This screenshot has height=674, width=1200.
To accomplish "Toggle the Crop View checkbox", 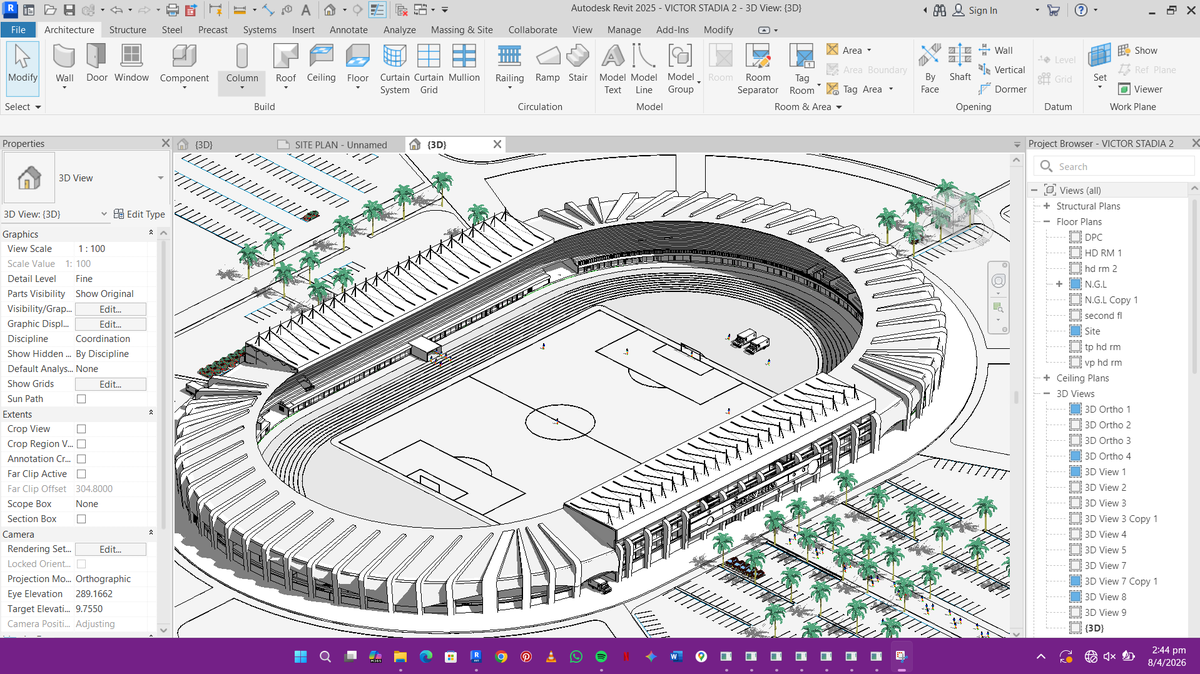I will 82,429.
